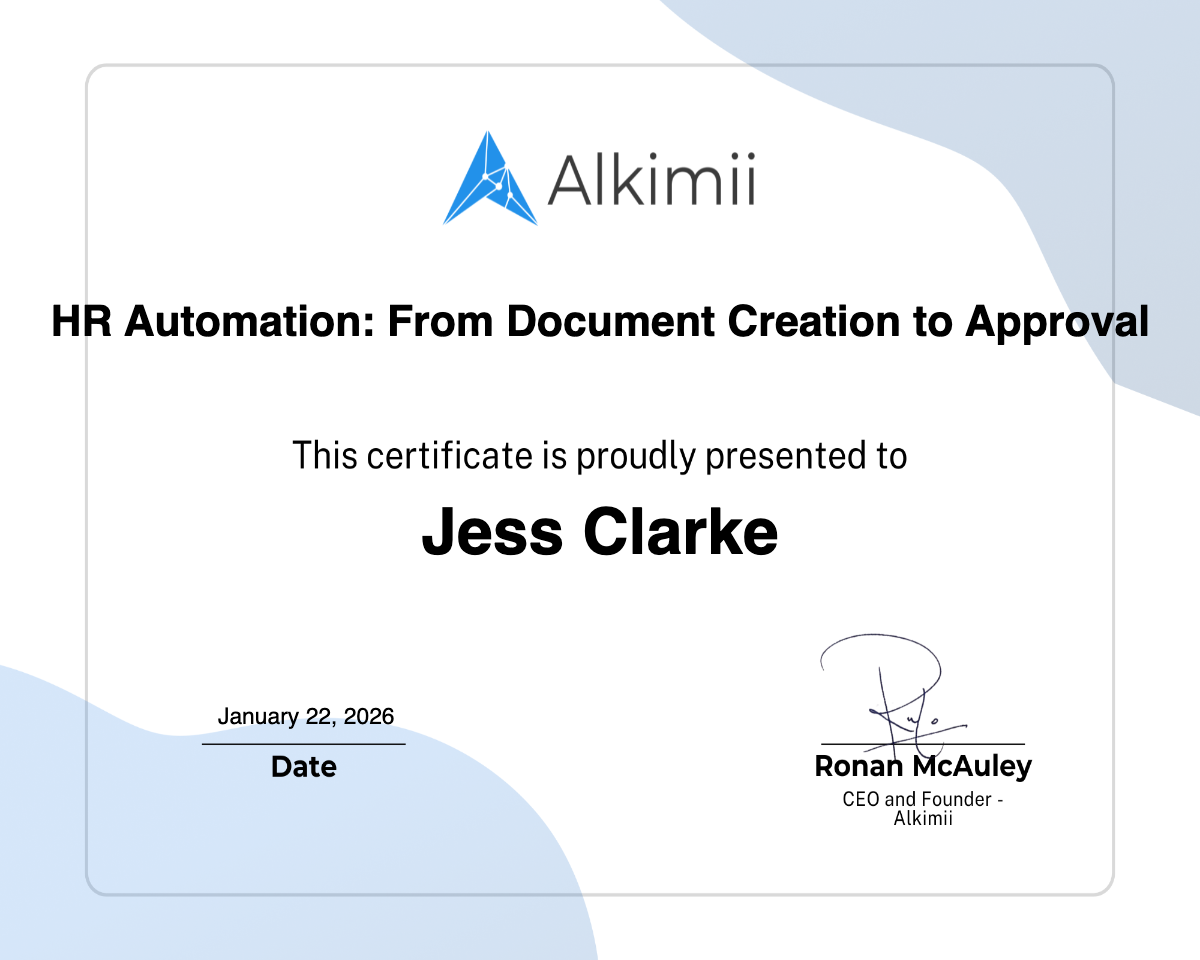Select the CEO and Founder - Alkimii subtitle
This screenshot has height=960, width=1200.
click(x=925, y=808)
